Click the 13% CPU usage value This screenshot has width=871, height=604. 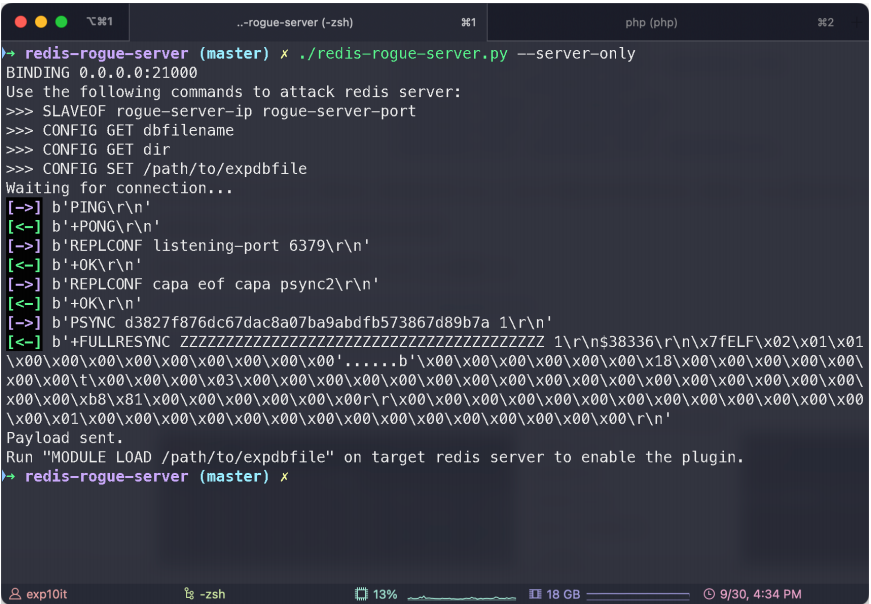385,594
